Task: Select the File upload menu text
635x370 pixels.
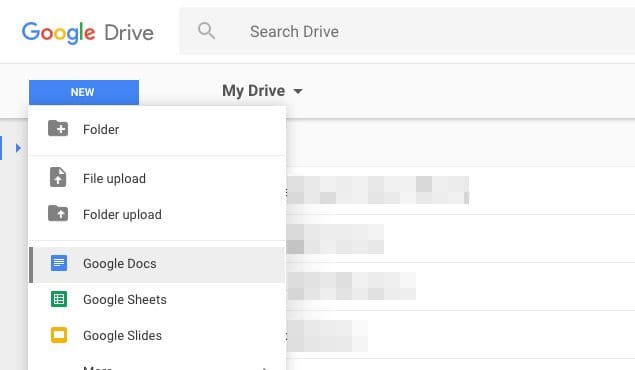Action: (x=114, y=179)
